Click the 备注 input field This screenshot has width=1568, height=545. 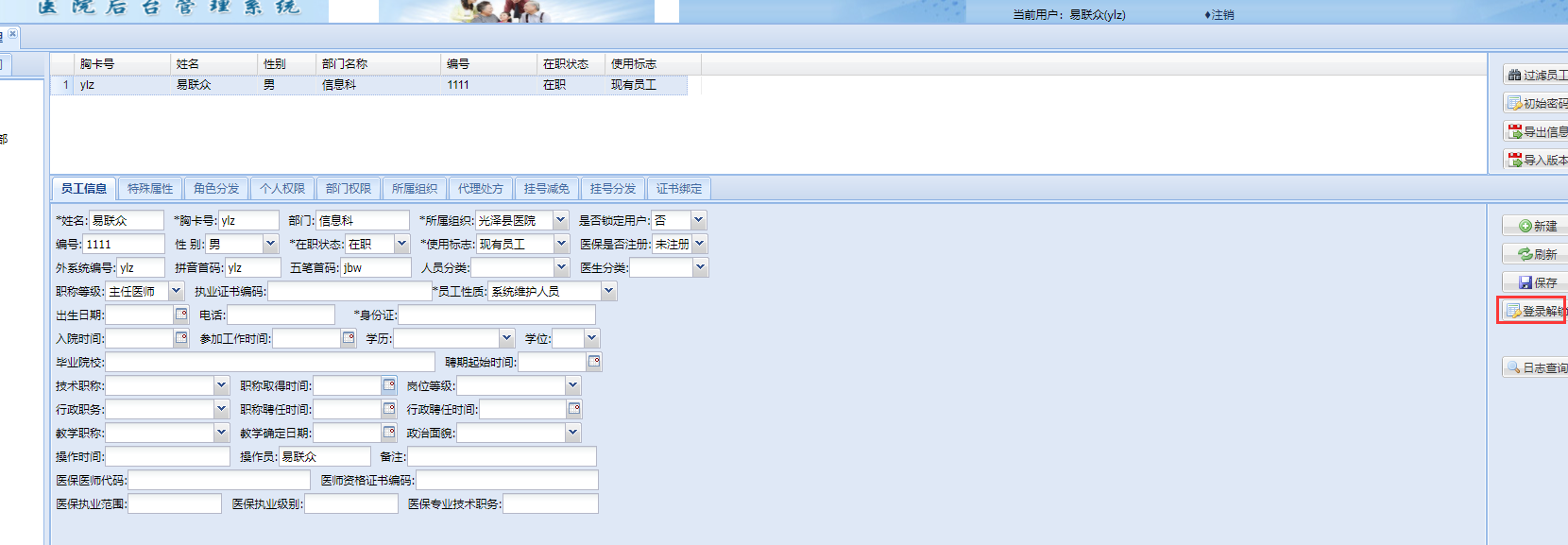(x=502, y=456)
